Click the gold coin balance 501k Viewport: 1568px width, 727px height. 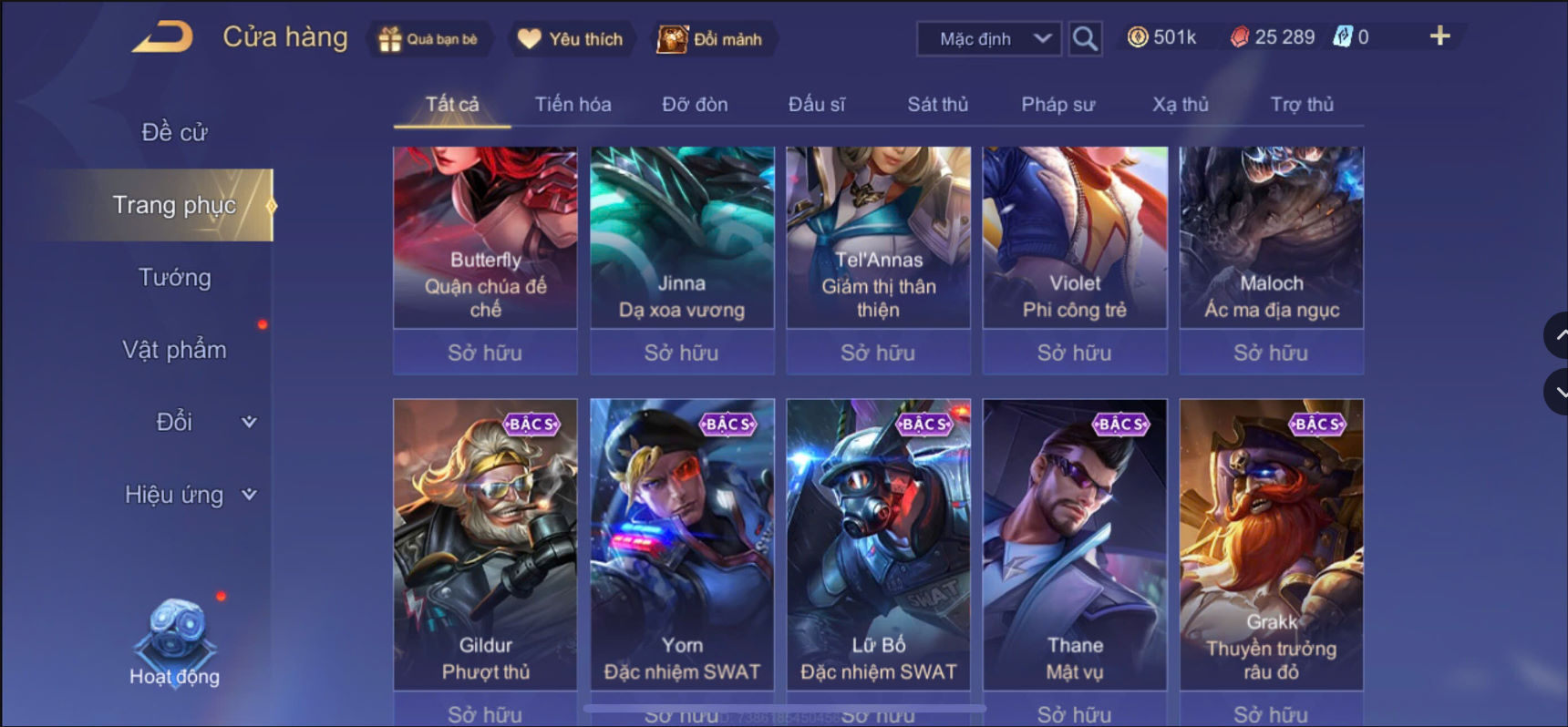[1161, 37]
